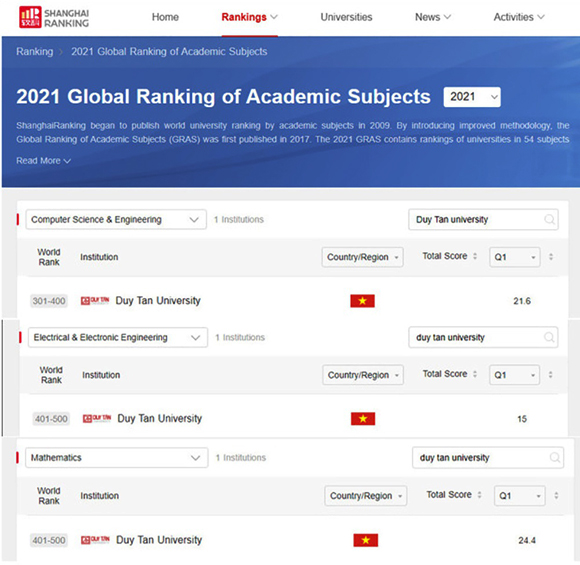Click search icon in Computer Science search box
The width and height of the screenshot is (580, 565).
[x=549, y=219]
